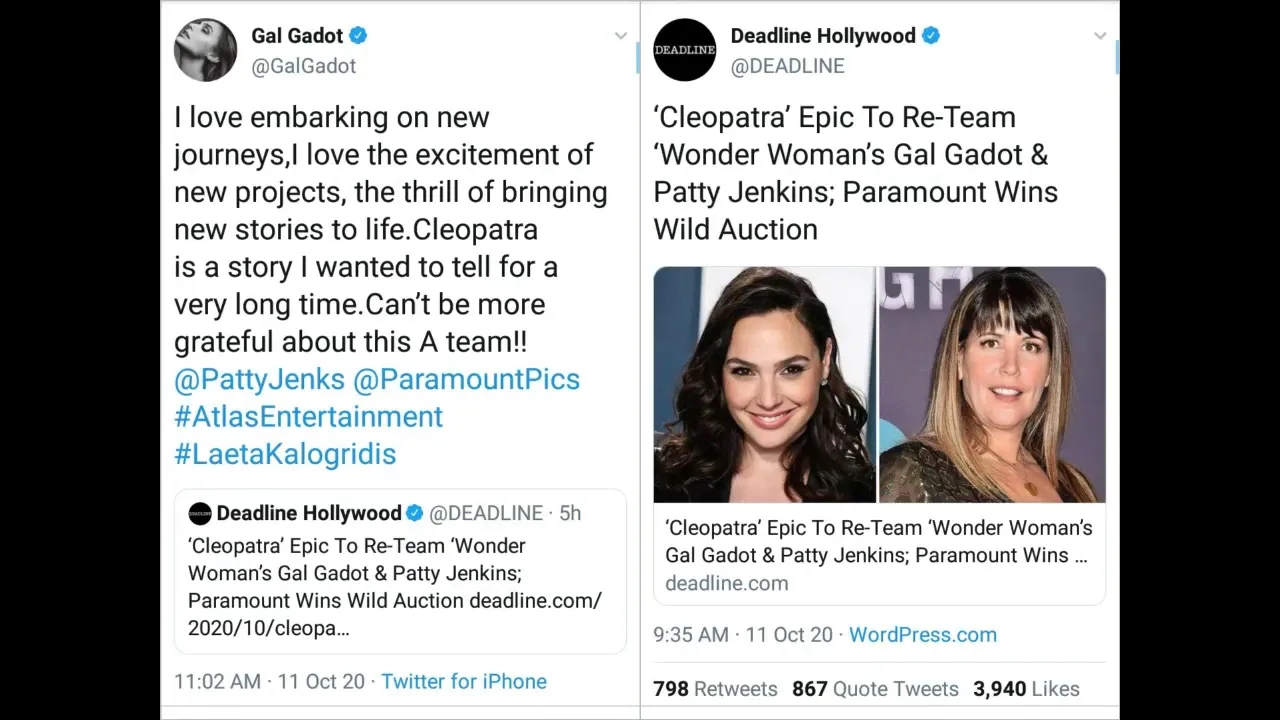Open the @ParamountPics mention
1280x720 pixels.
466,379
